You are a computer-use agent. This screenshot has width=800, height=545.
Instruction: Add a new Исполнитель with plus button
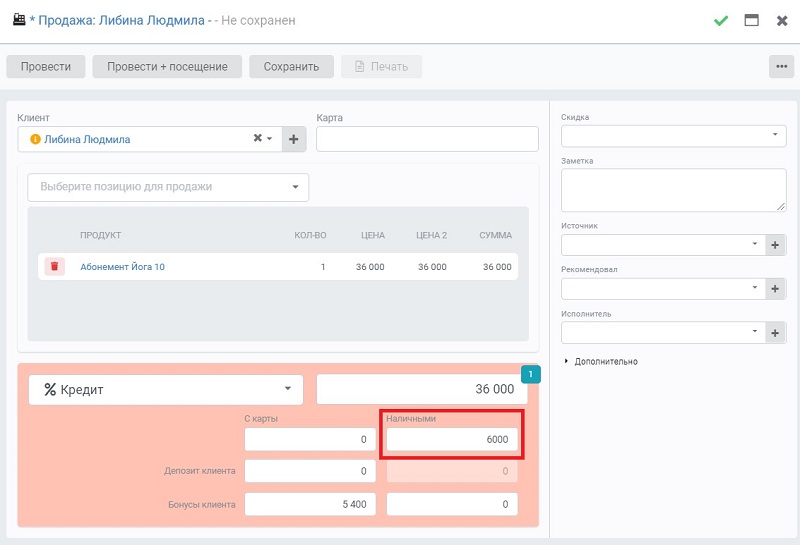[775, 333]
